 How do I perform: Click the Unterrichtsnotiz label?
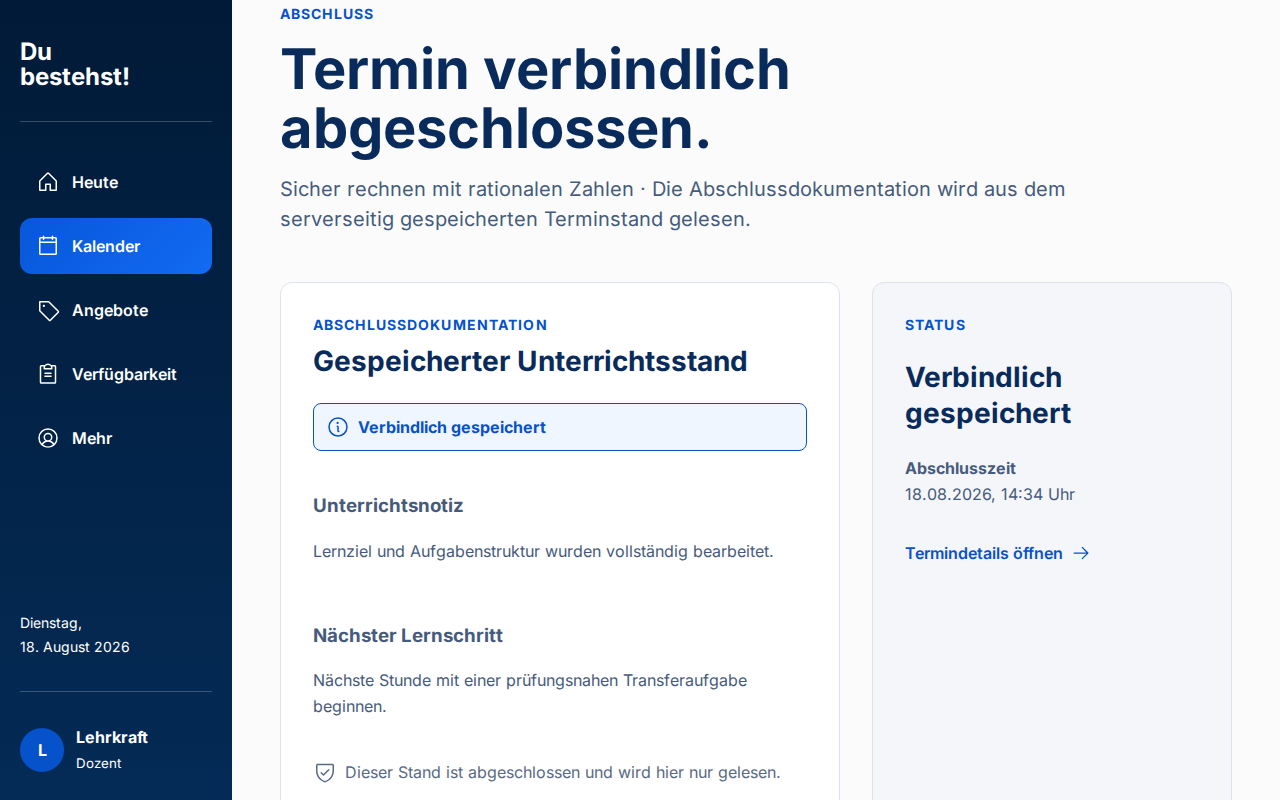click(x=388, y=505)
